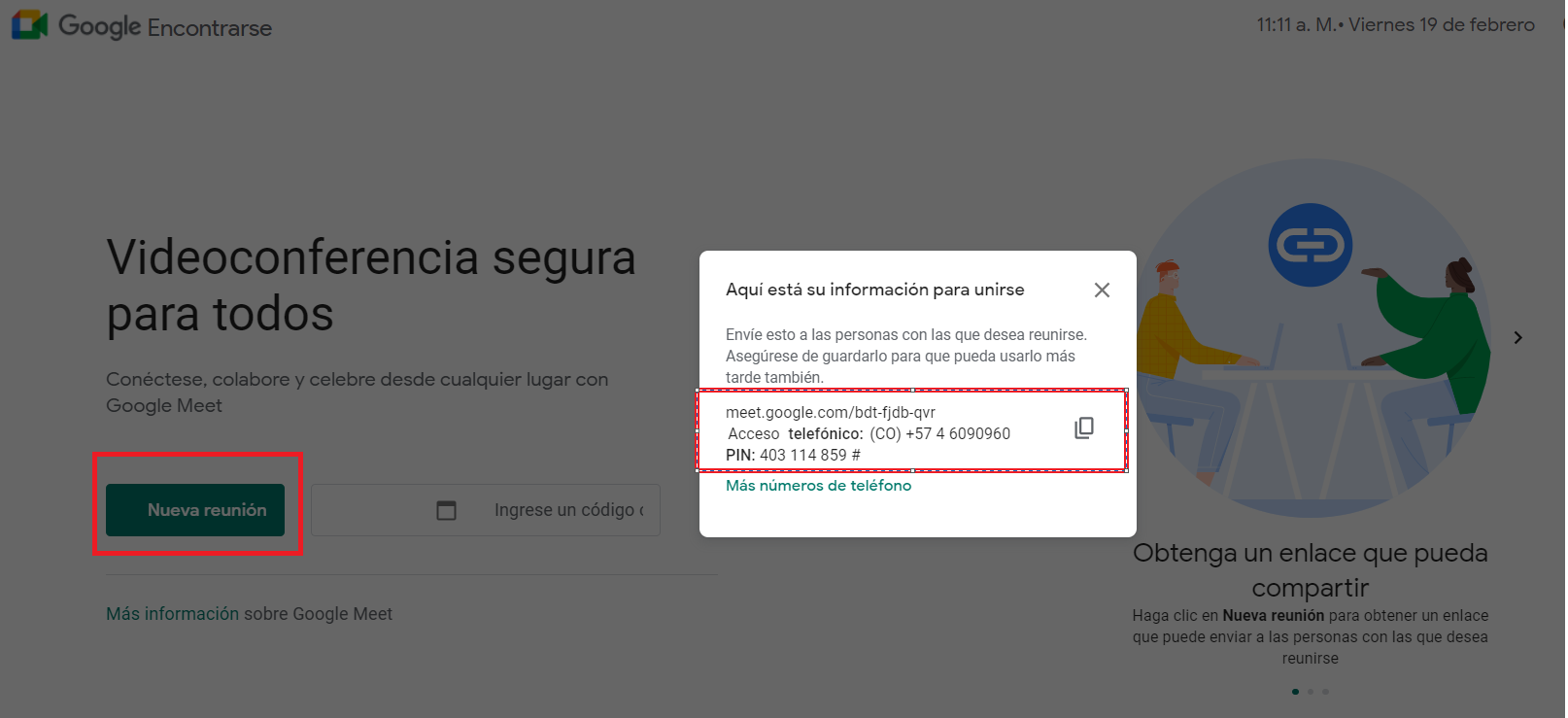Click the keyboard icon in code field
This screenshot has width=1568, height=718.
click(446, 510)
